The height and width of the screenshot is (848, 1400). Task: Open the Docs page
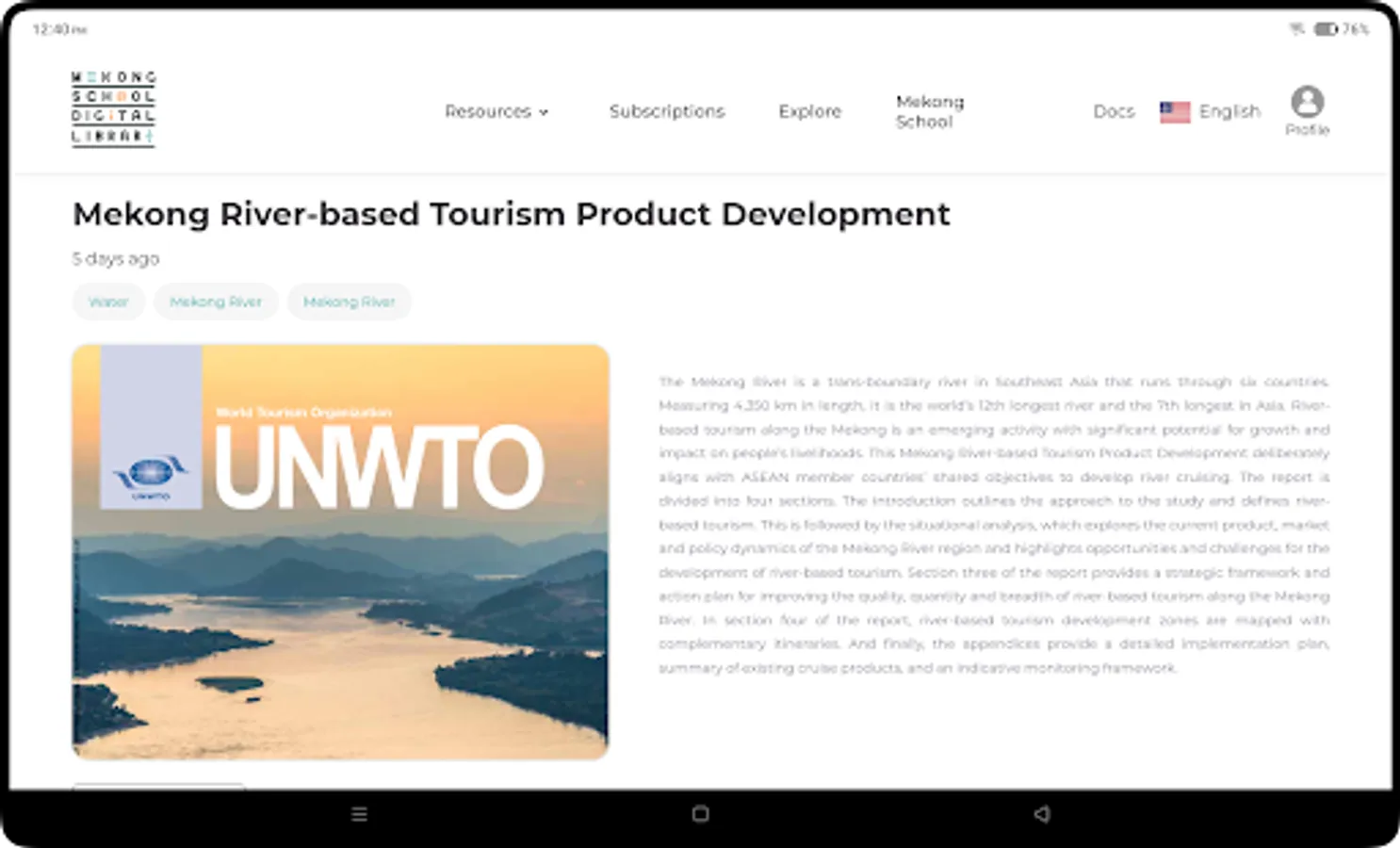pos(1114,111)
